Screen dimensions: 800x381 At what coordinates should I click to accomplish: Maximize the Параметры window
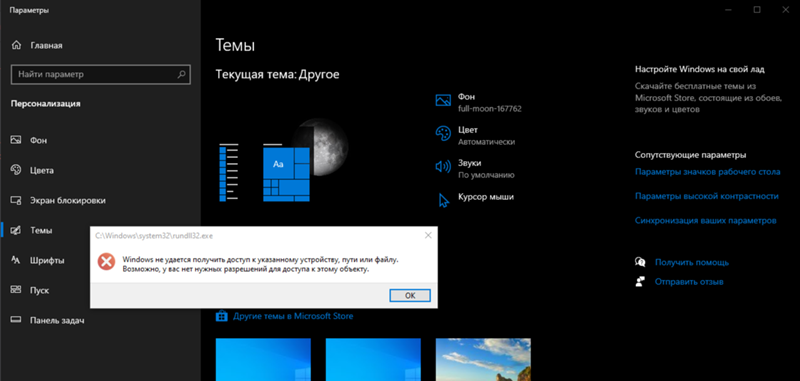click(x=757, y=10)
